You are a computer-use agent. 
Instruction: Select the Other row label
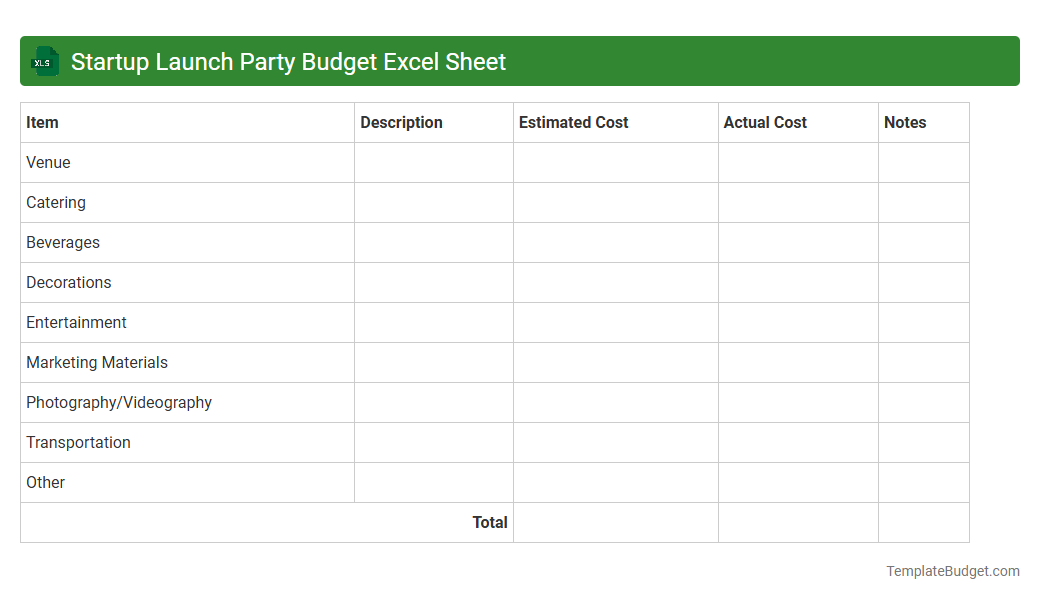pyautogui.click(x=45, y=482)
